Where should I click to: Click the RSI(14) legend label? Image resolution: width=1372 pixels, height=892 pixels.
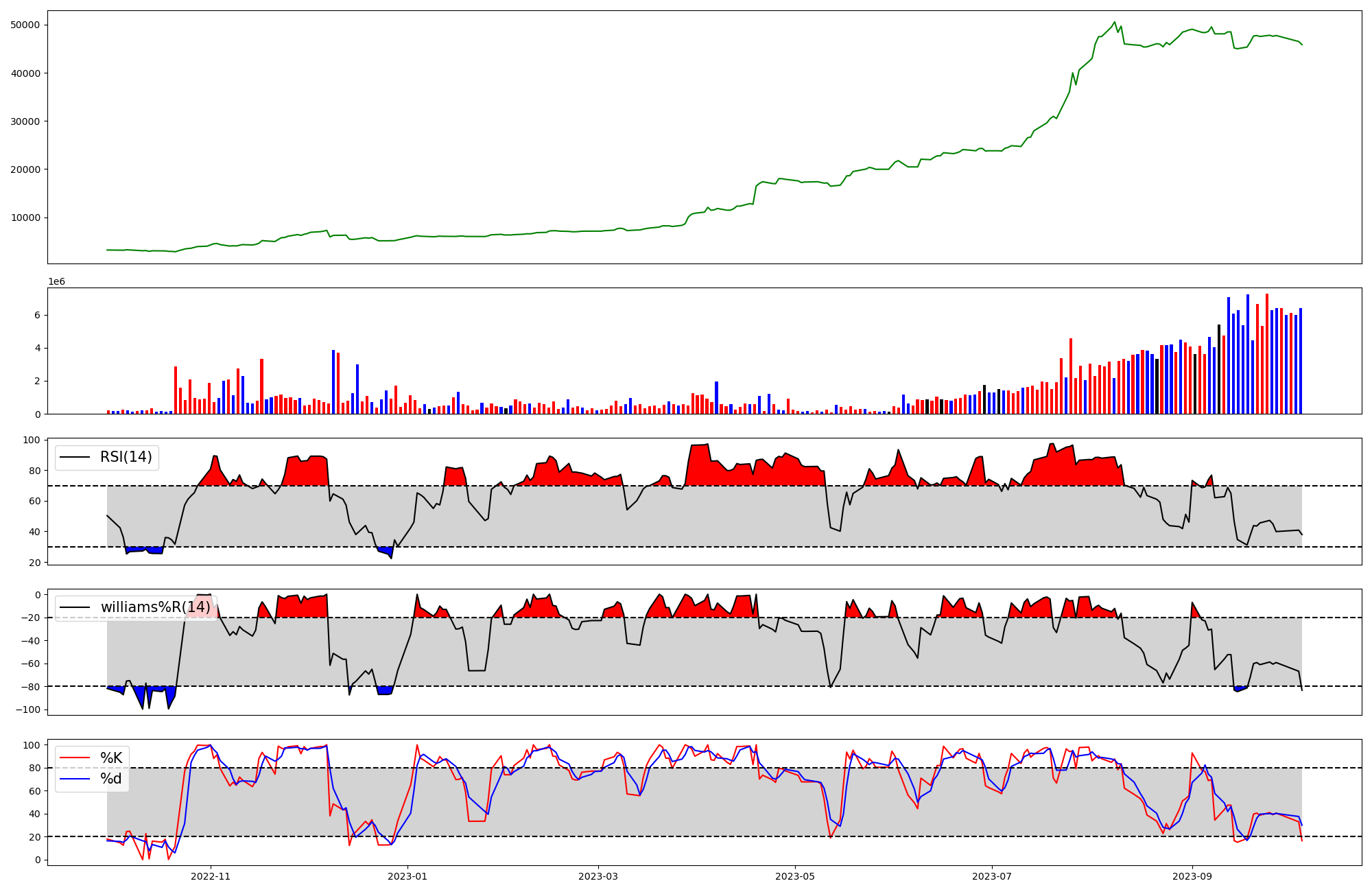pos(126,457)
